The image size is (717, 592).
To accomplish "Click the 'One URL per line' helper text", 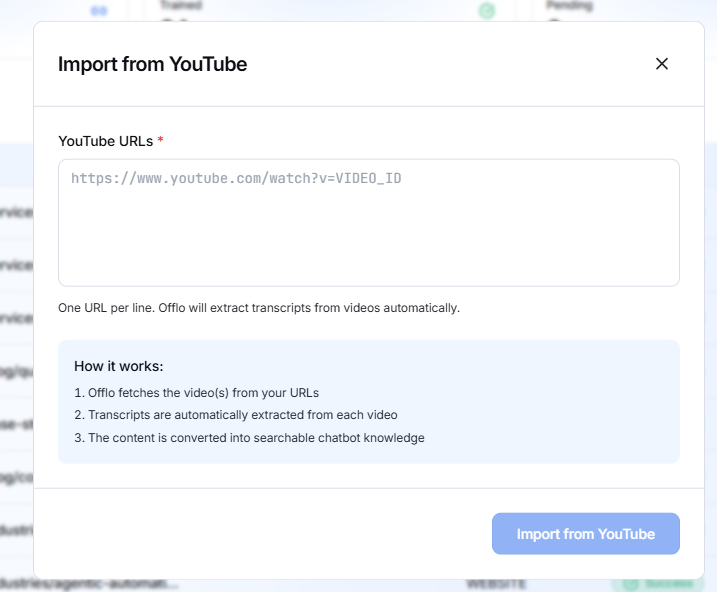I will point(259,308).
